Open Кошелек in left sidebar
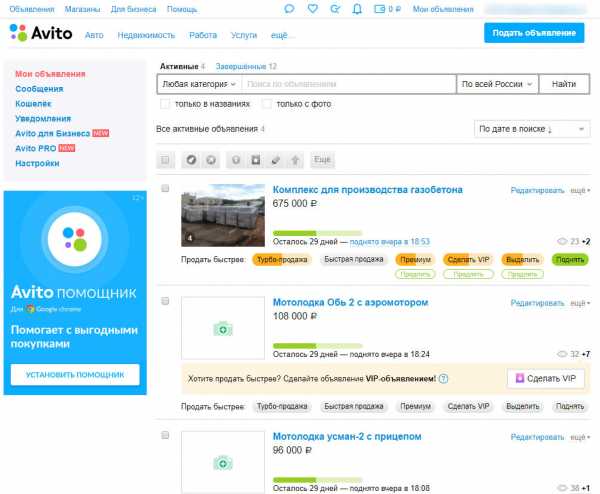Image resolution: width=600 pixels, height=494 pixels. tap(33, 104)
